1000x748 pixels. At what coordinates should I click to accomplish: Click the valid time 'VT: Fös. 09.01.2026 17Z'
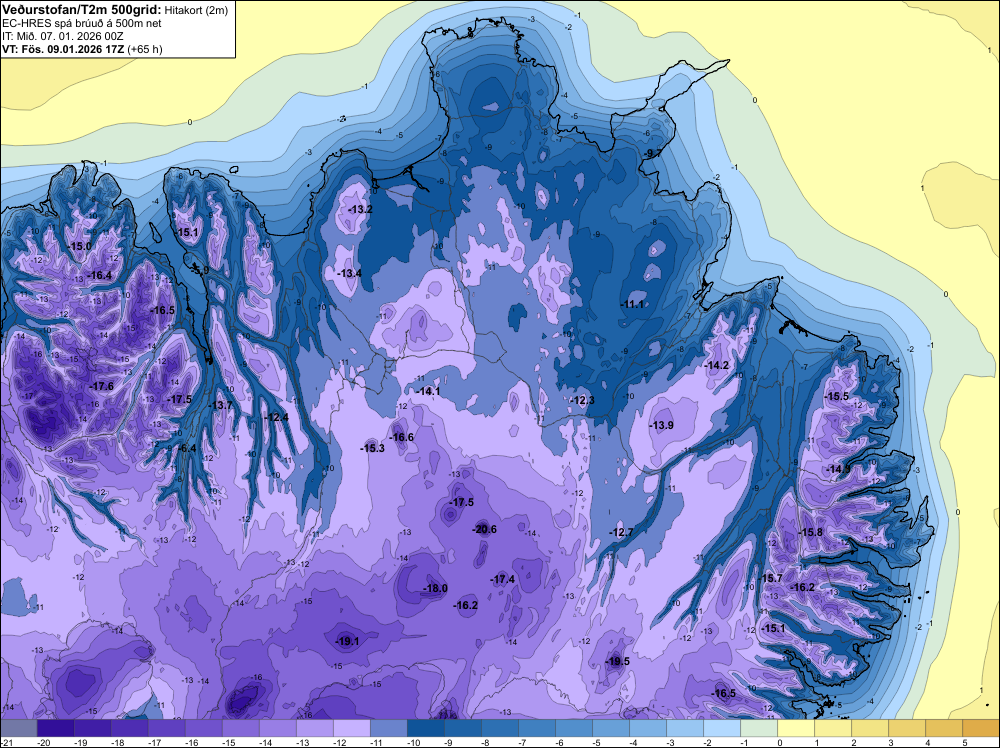click(x=63, y=49)
